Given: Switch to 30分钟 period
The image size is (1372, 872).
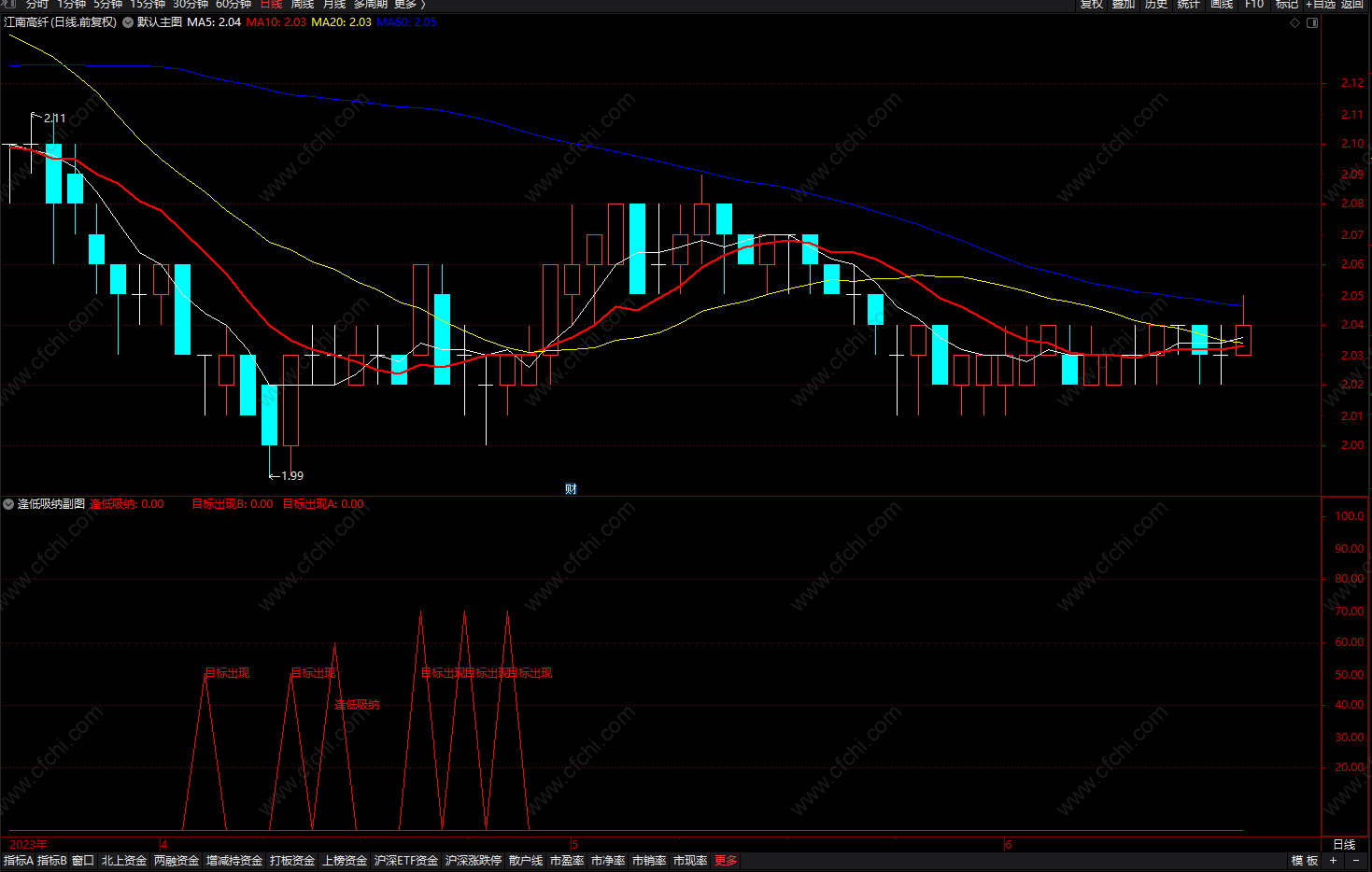Looking at the screenshot, I should click(x=191, y=5).
